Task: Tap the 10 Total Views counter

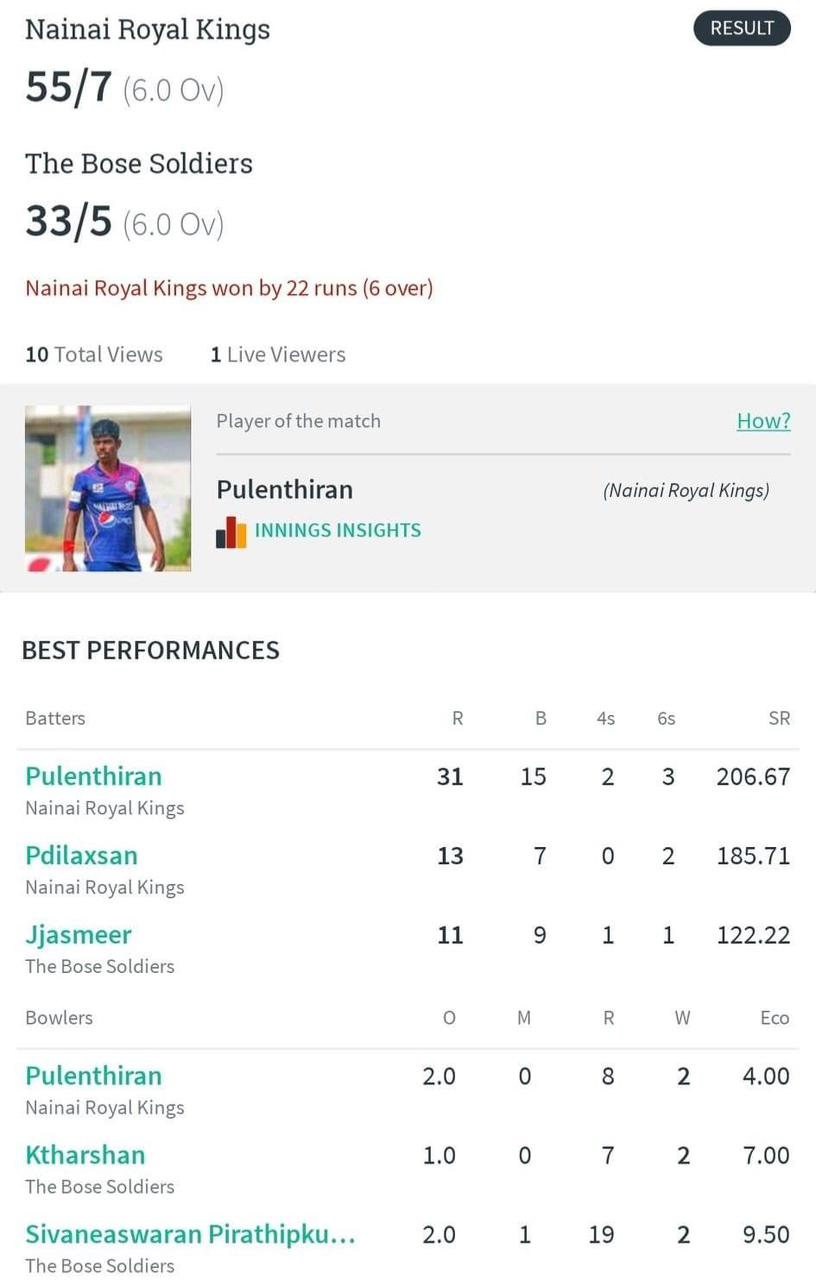Action: point(94,354)
